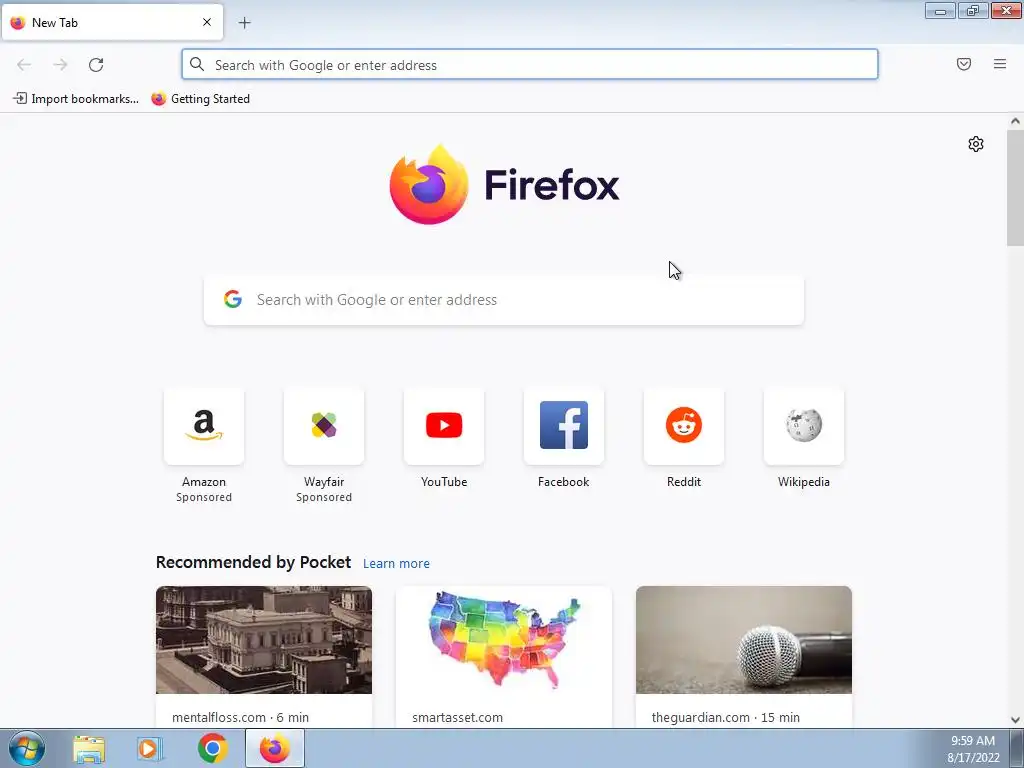Select the New Tab tab

[x=112, y=22]
